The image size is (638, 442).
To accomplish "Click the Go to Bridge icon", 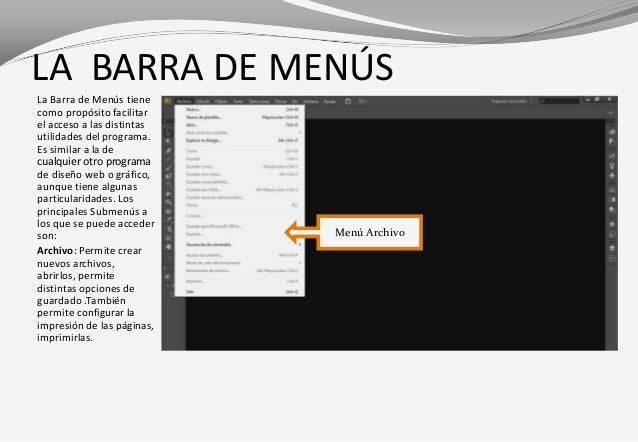I will click(x=348, y=101).
